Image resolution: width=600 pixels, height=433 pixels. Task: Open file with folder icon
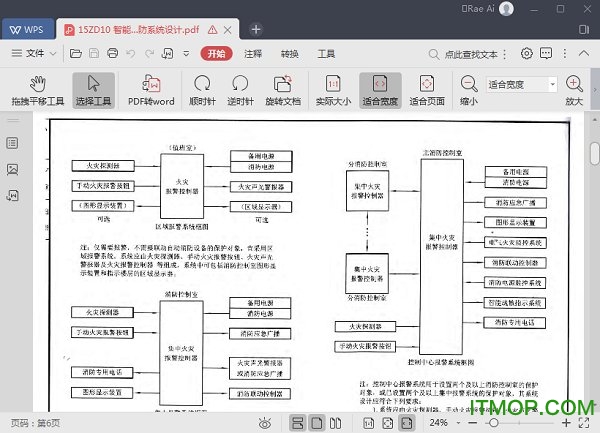(76, 53)
